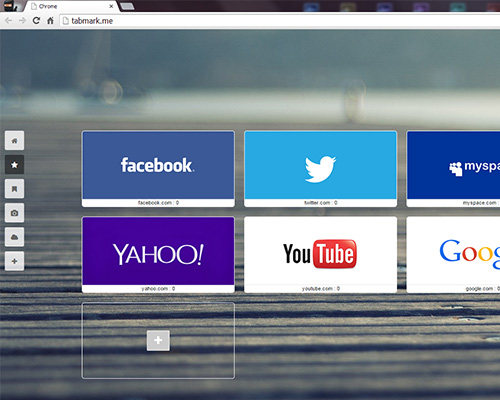Click the home icon in left sidebar
This screenshot has height=400, width=500.
(14, 141)
